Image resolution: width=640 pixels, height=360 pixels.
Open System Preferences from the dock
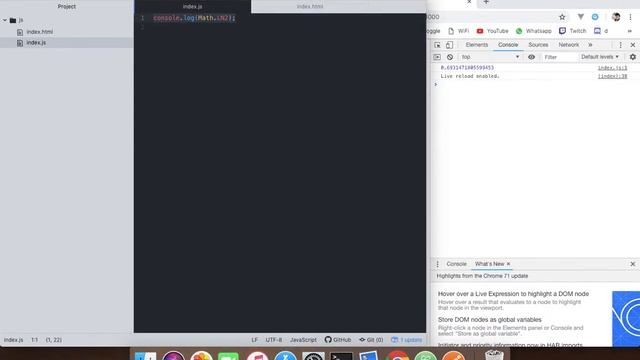click(x=313, y=356)
